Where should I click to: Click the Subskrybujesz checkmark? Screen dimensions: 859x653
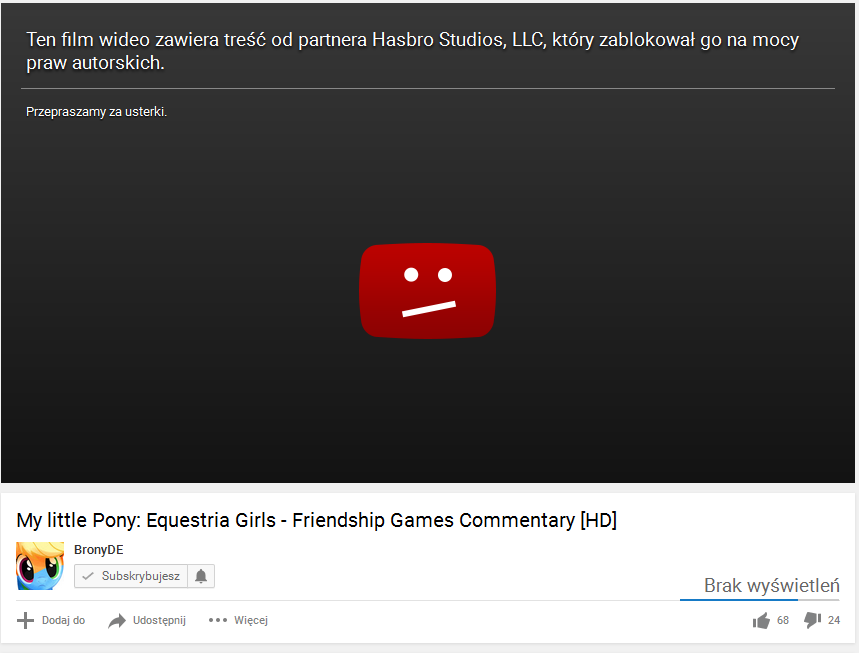click(x=88, y=576)
